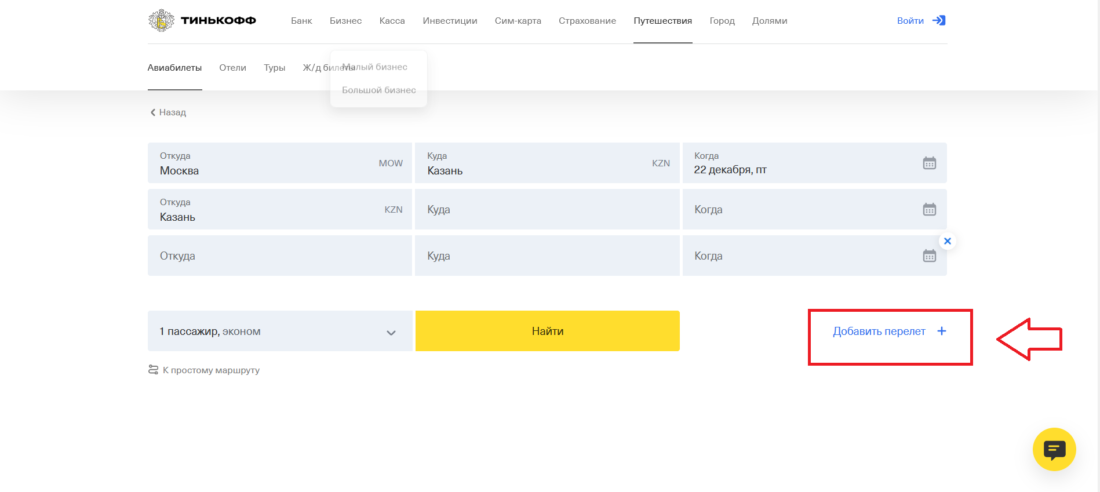Remove third flight with the X button
This screenshot has height=492, width=1100.
pyautogui.click(x=947, y=241)
